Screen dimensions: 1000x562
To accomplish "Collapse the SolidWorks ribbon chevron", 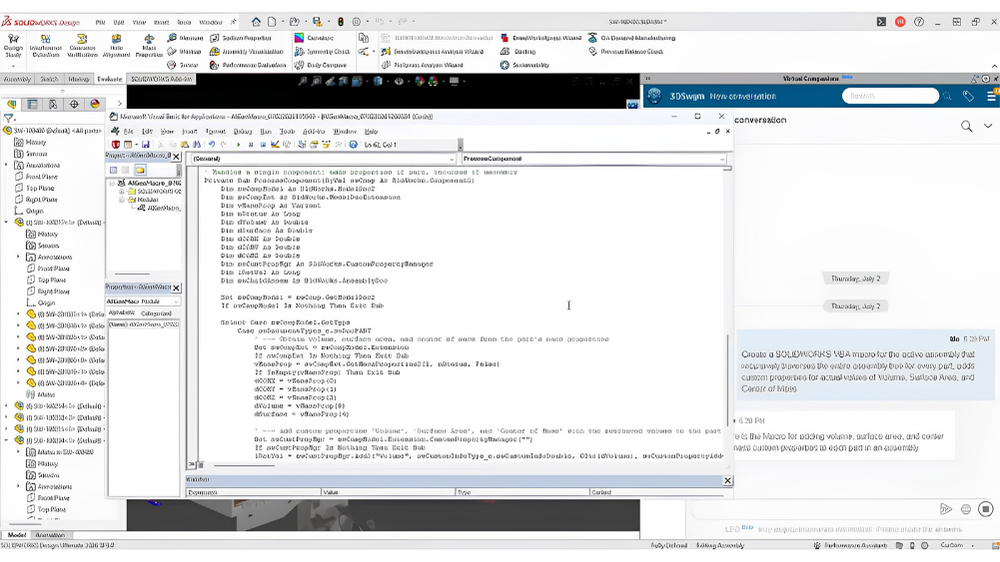I will [x=994, y=66].
